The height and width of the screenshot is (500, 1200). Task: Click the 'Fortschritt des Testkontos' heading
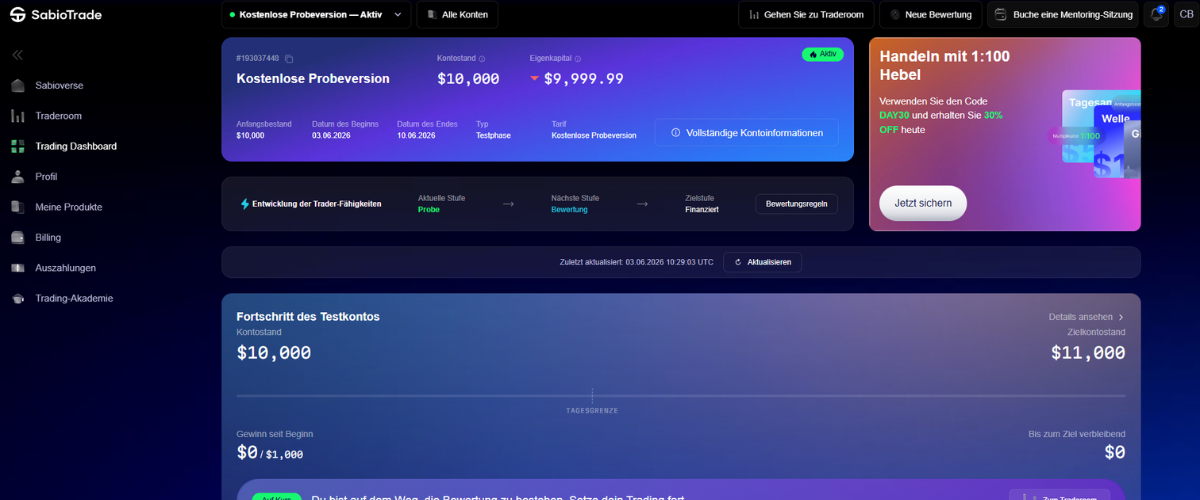click(x=308, y=317)
